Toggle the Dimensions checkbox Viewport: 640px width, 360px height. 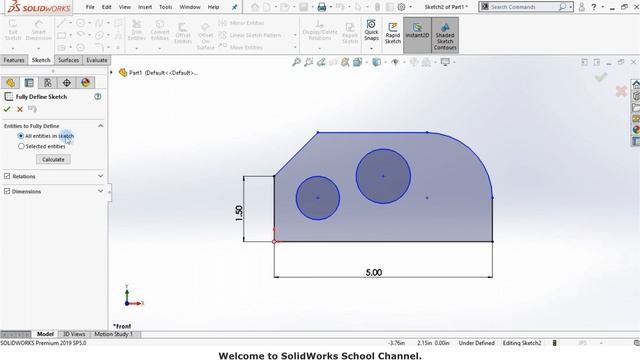pyautogui.click(x=7, y=191)
